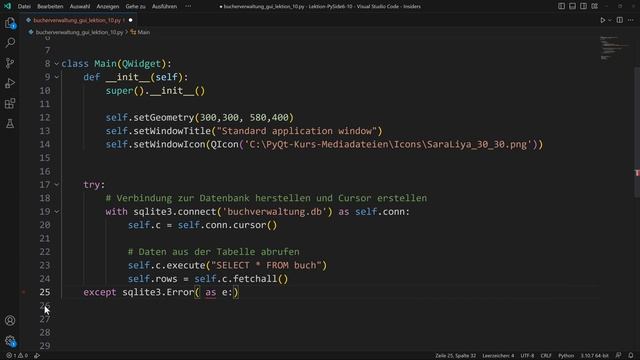Place cursor in 'except sqlite3.Error' line

click(x=161, y=292)
